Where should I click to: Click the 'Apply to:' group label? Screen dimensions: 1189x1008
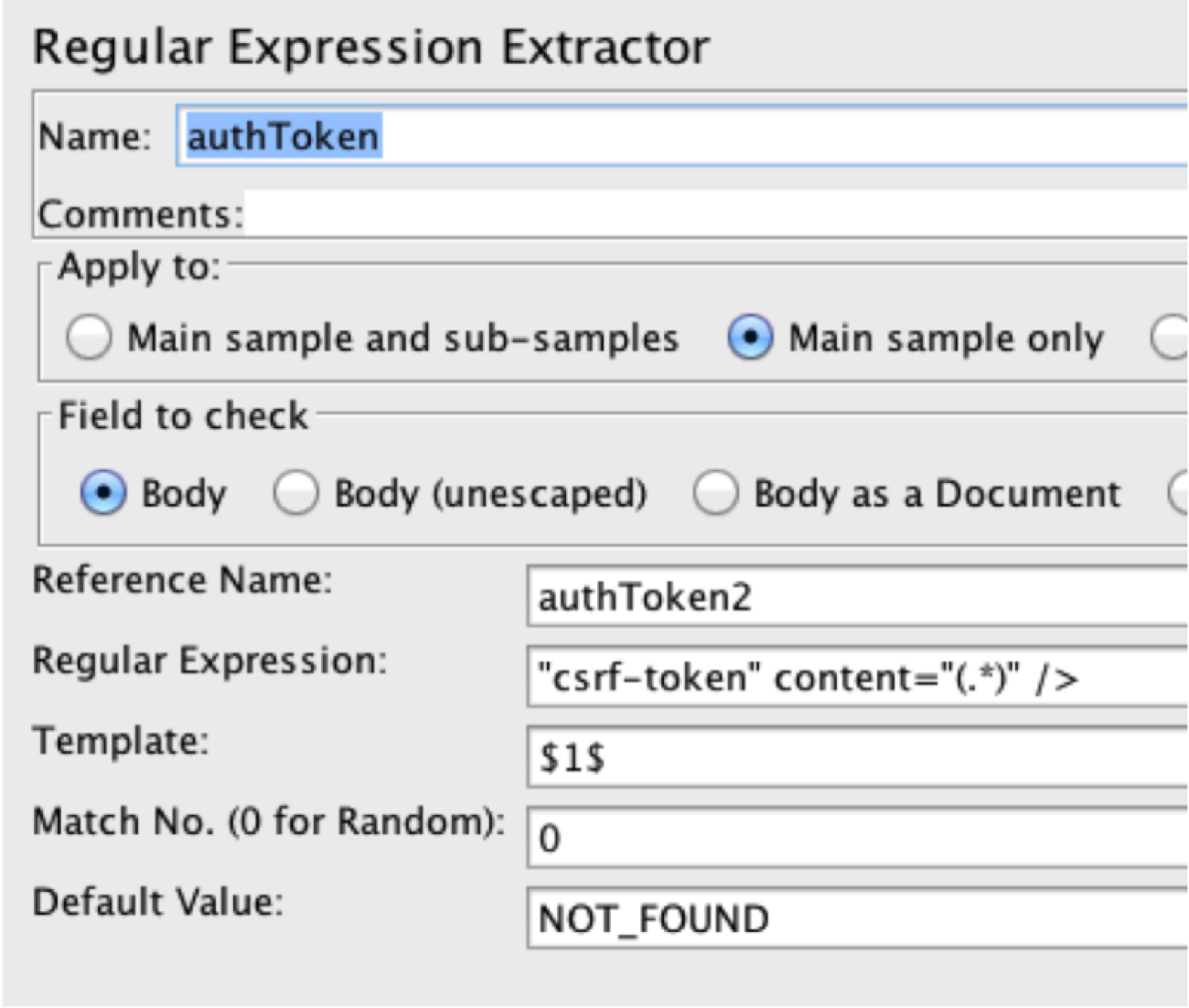coord(139,267)
